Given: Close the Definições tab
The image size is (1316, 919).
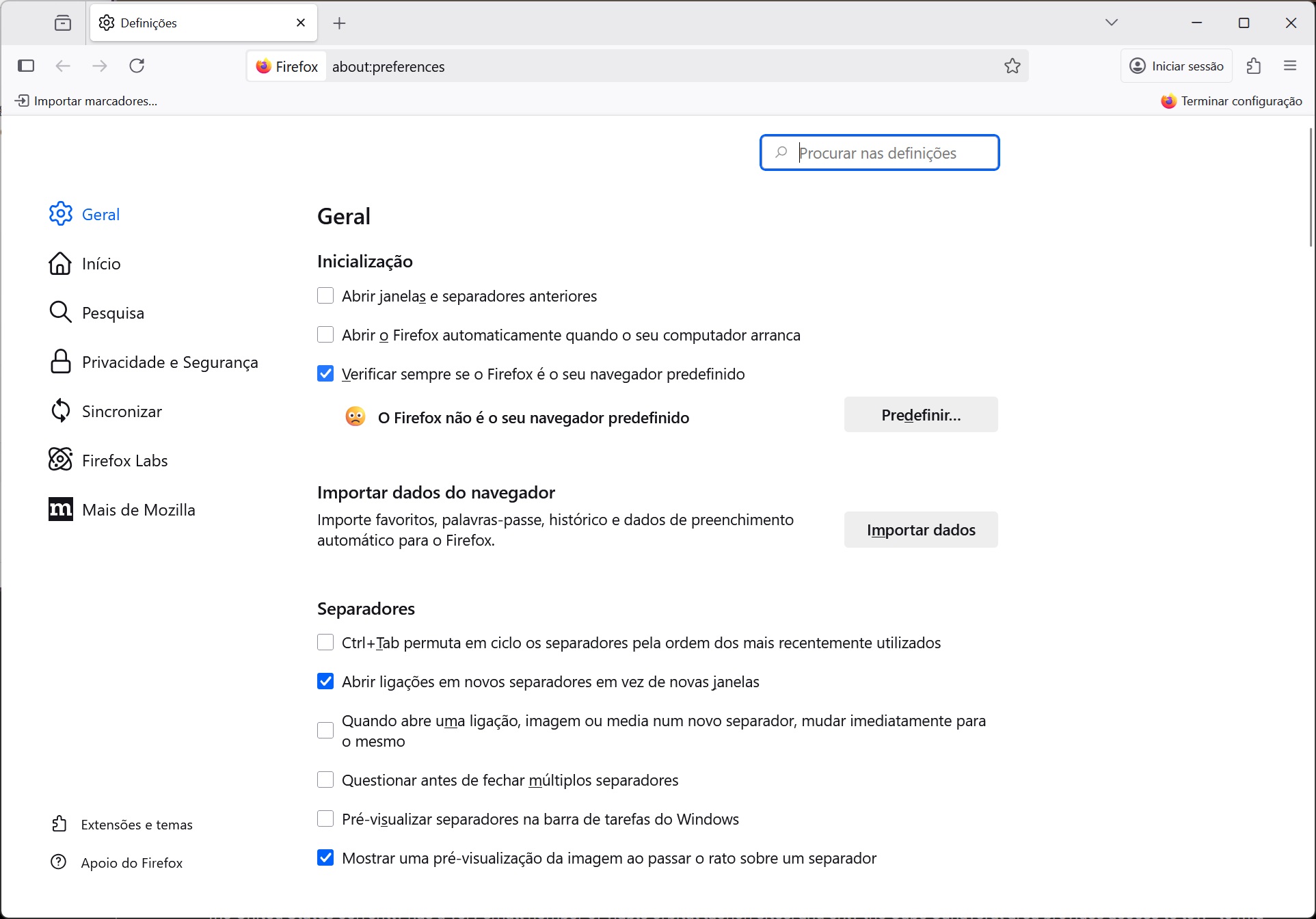Looking at the screenshot, I should tap(301, 23).
